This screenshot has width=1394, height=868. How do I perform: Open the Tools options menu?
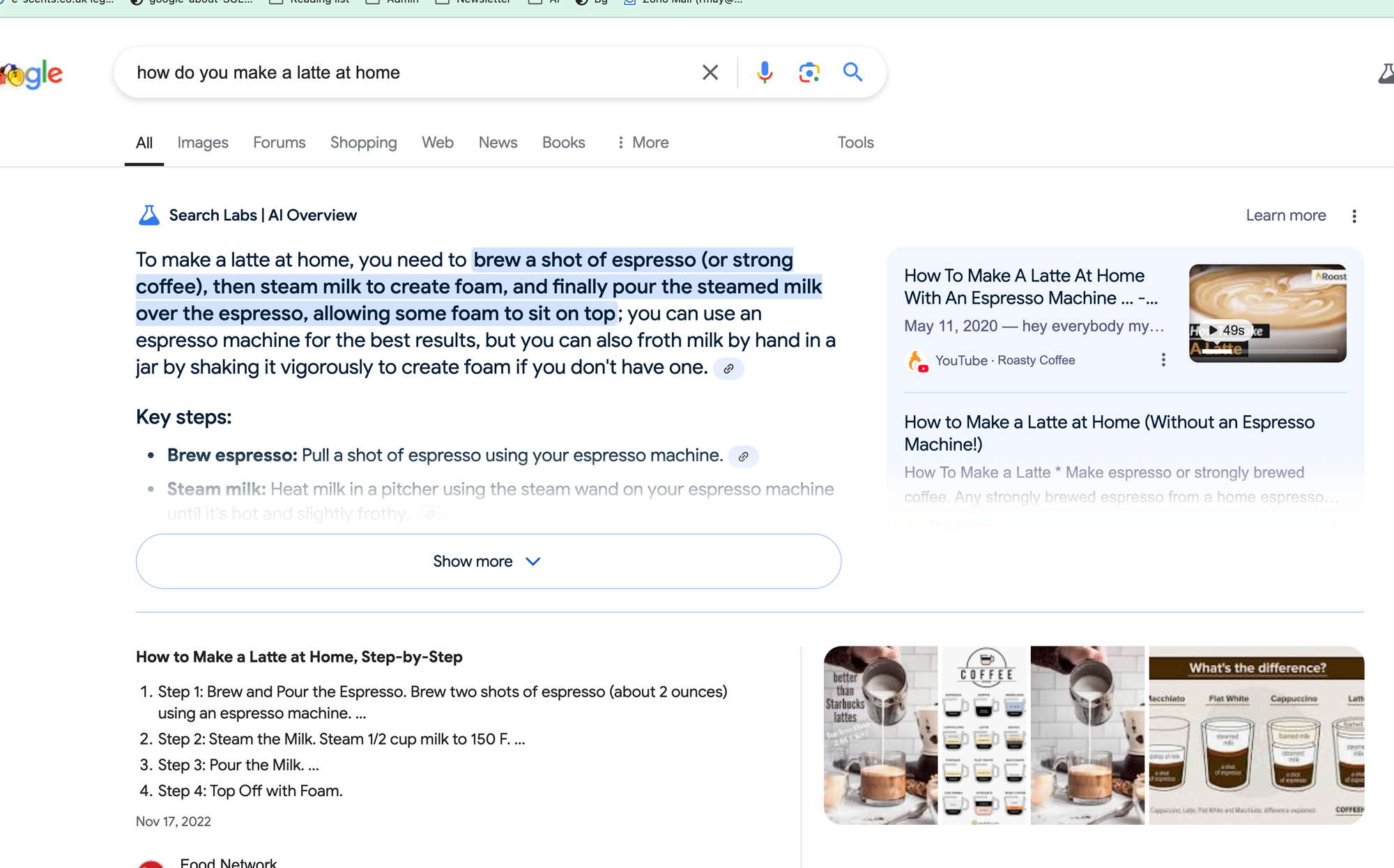tap(855, 143)
